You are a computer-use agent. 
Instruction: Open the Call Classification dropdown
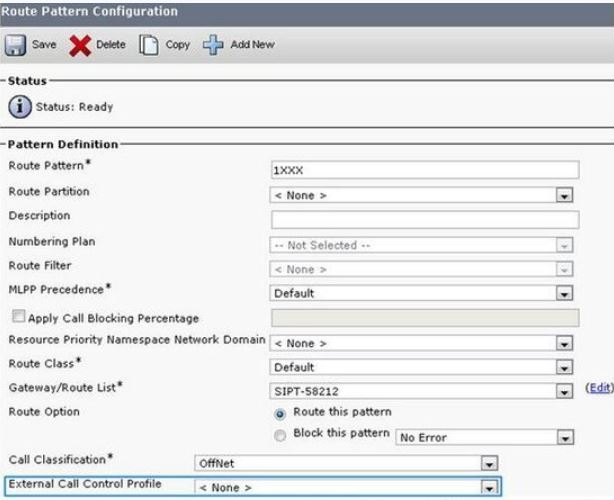pos(489,463)
